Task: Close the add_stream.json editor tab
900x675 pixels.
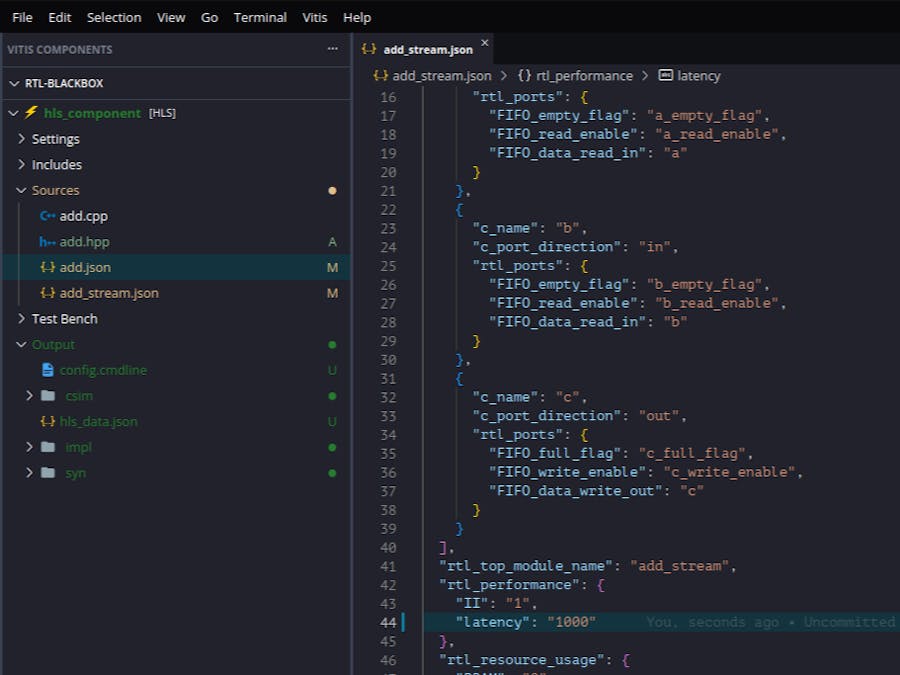Action: click(485, 43)
